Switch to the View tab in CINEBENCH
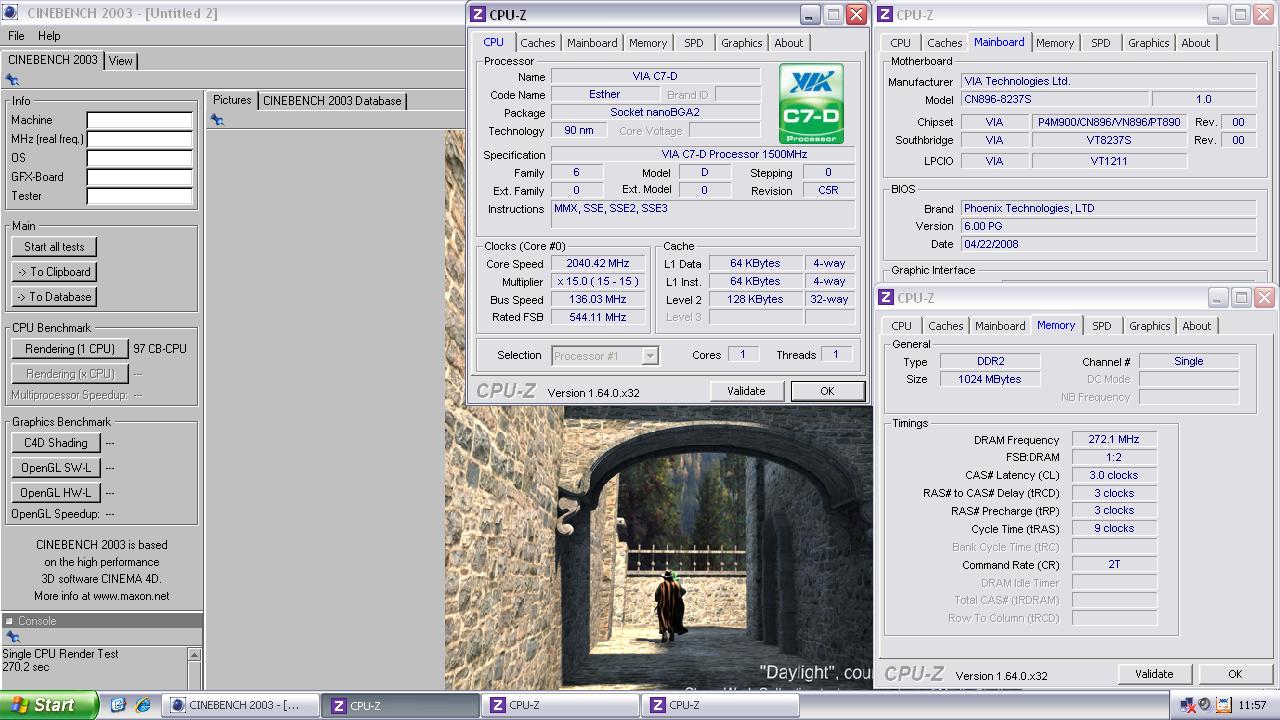Viewport: 1280px width, 720px height. coord(121,61)
